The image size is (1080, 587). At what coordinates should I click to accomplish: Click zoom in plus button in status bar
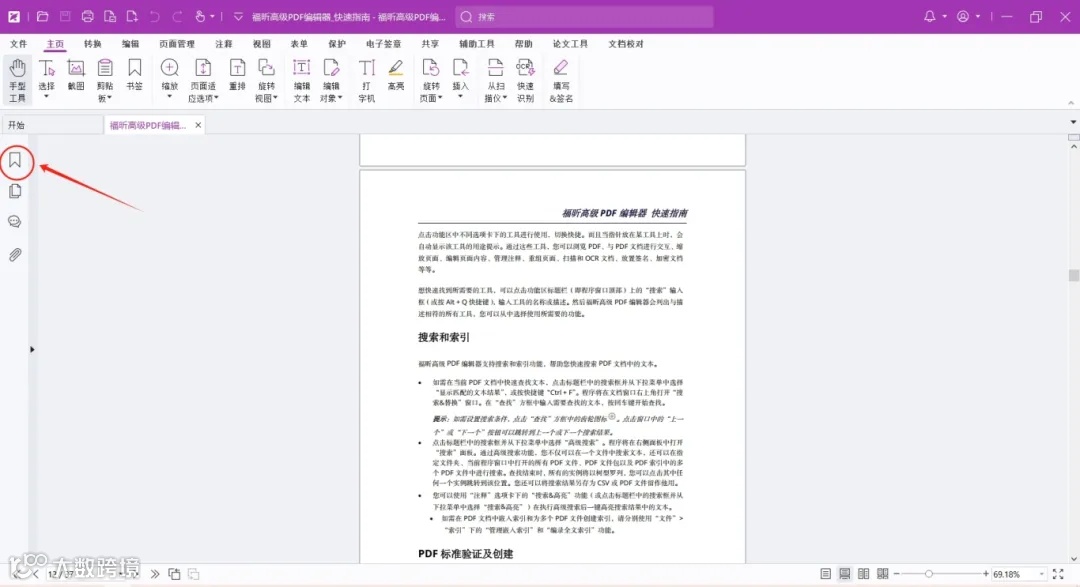click(x=986, y=574)
